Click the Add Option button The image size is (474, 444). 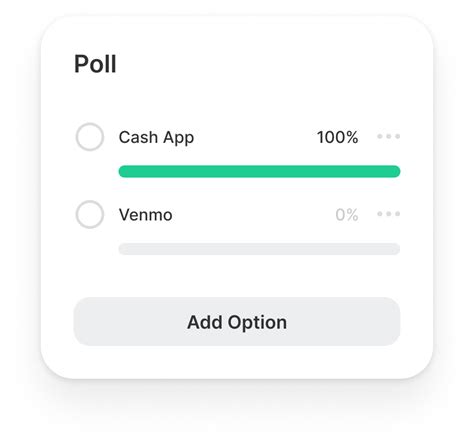pyautogui.click(x=237, y=322)
